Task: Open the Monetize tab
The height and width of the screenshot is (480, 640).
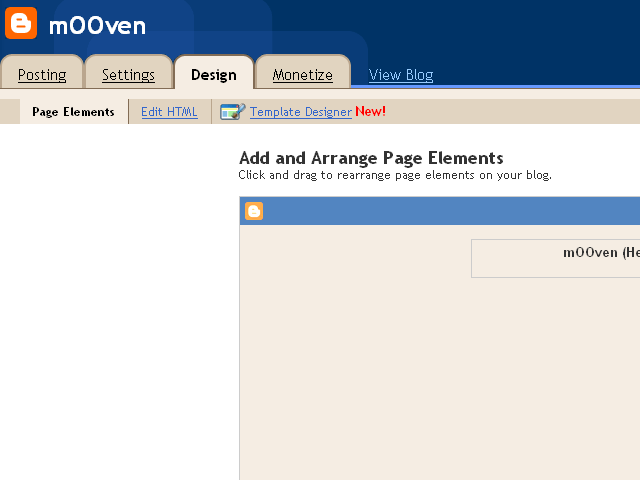Action: click(302, 75)
